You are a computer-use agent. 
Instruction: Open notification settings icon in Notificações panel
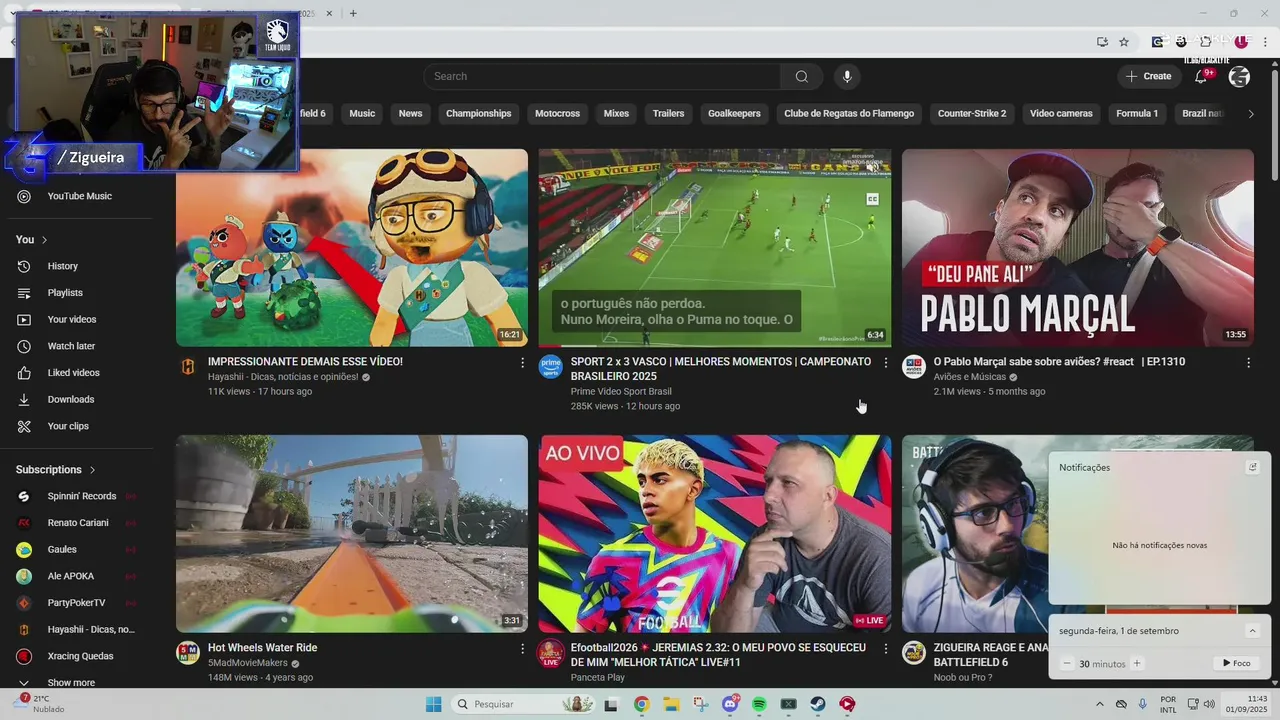(1252, 467)
